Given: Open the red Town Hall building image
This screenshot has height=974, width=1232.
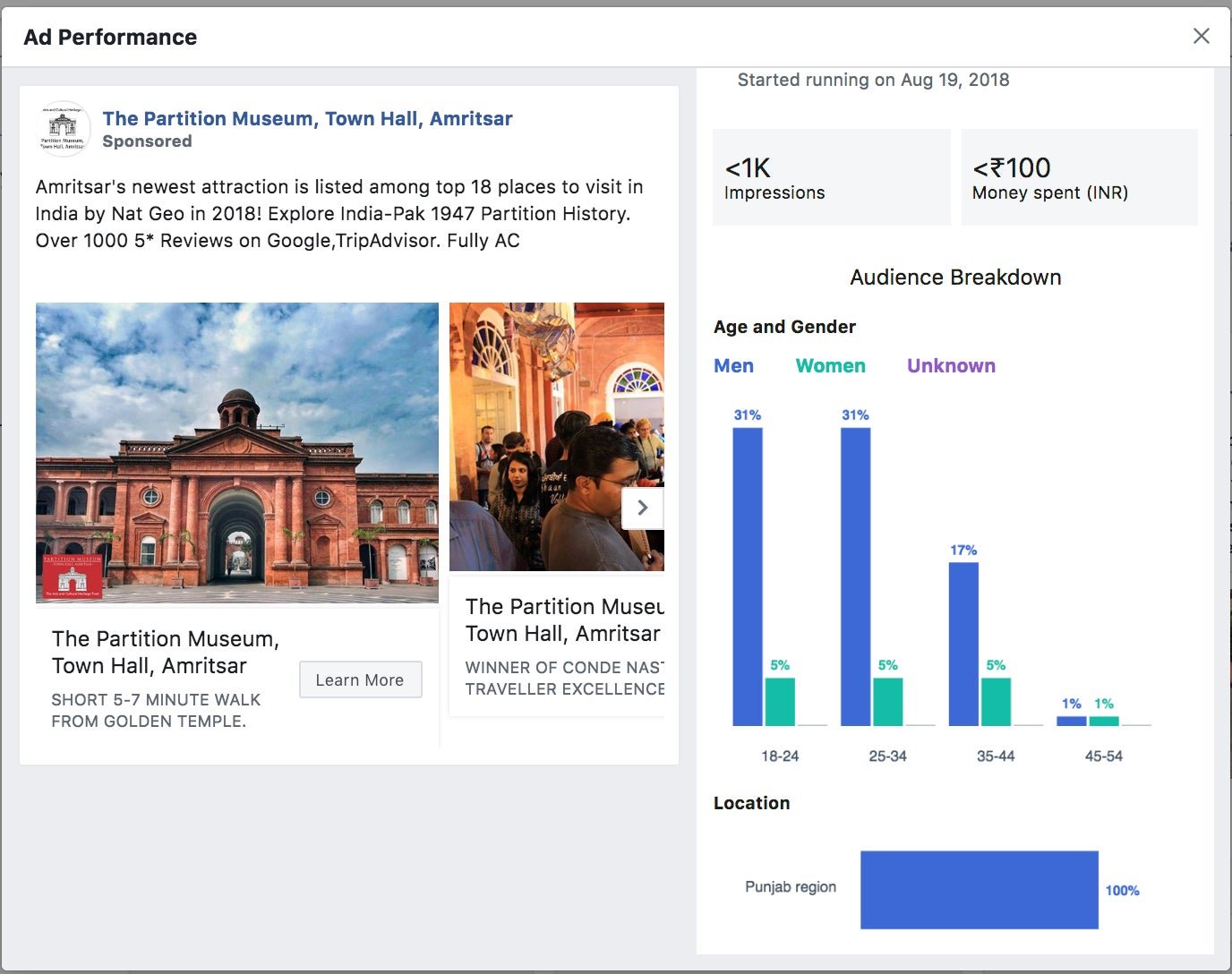Looking at the screenshot, I should (x=237, y=452).
